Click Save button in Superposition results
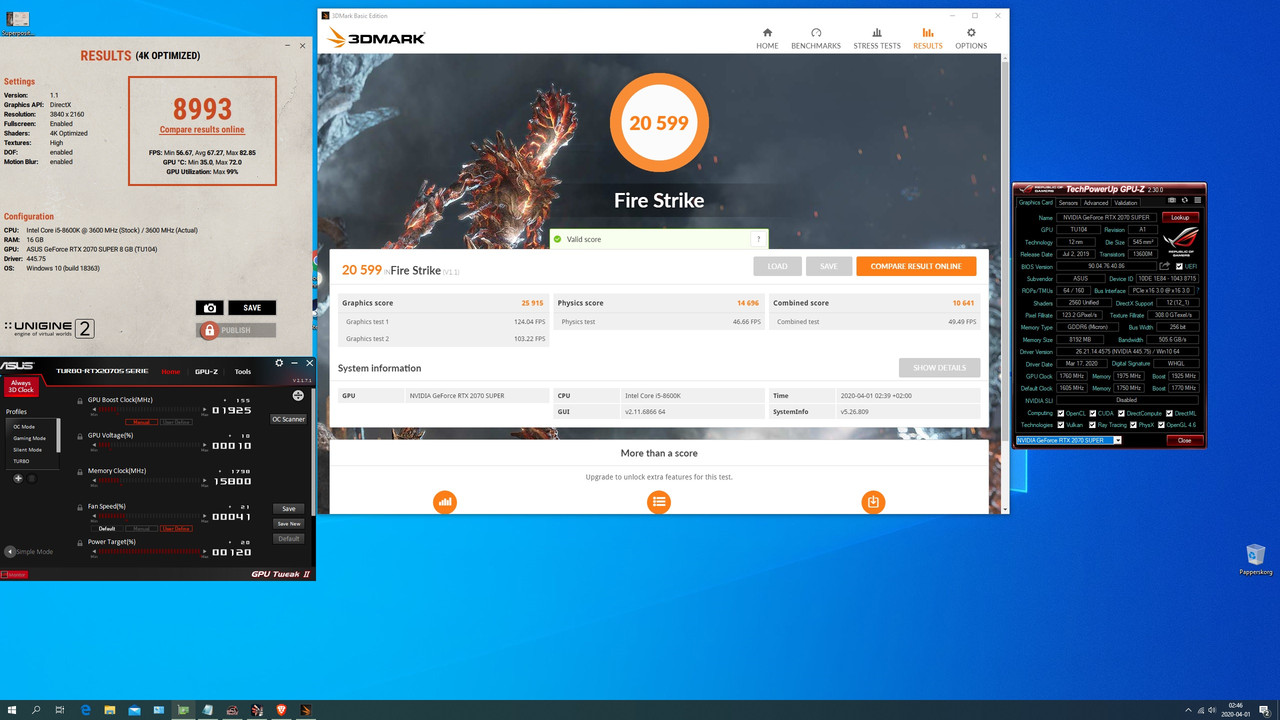 coord(252,308)
